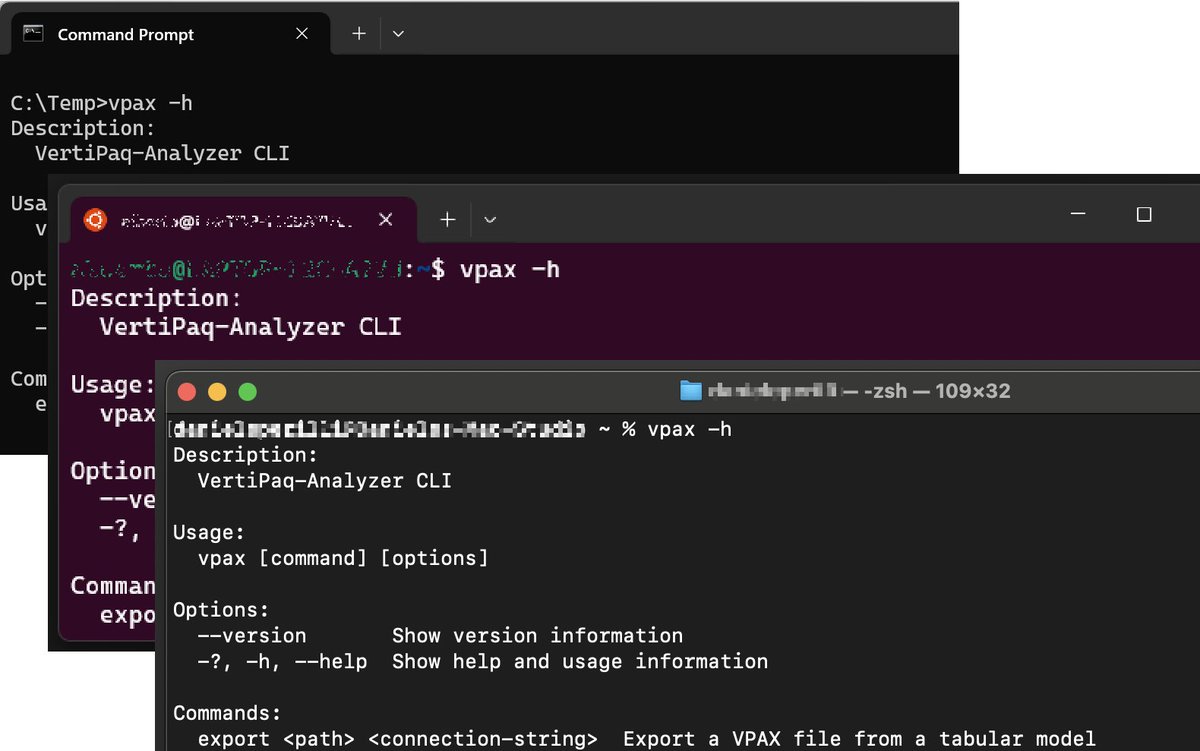Click 'Usage:' heading in zsh window
This screenshot has width=1200, height=751.
(x=209, y=533)
